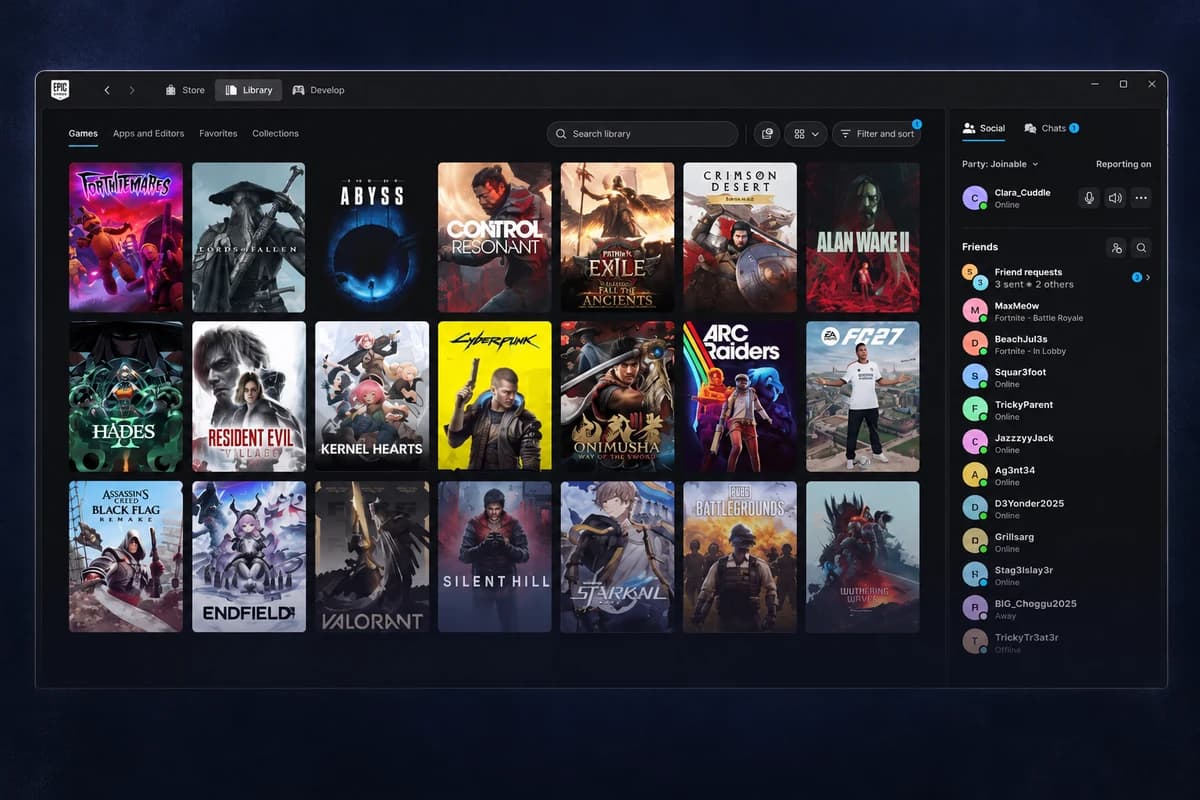The height and width of the screenshot is (800, 1200).
Task: Click the Reporting on label
Action: click(x=1123, y=164)
